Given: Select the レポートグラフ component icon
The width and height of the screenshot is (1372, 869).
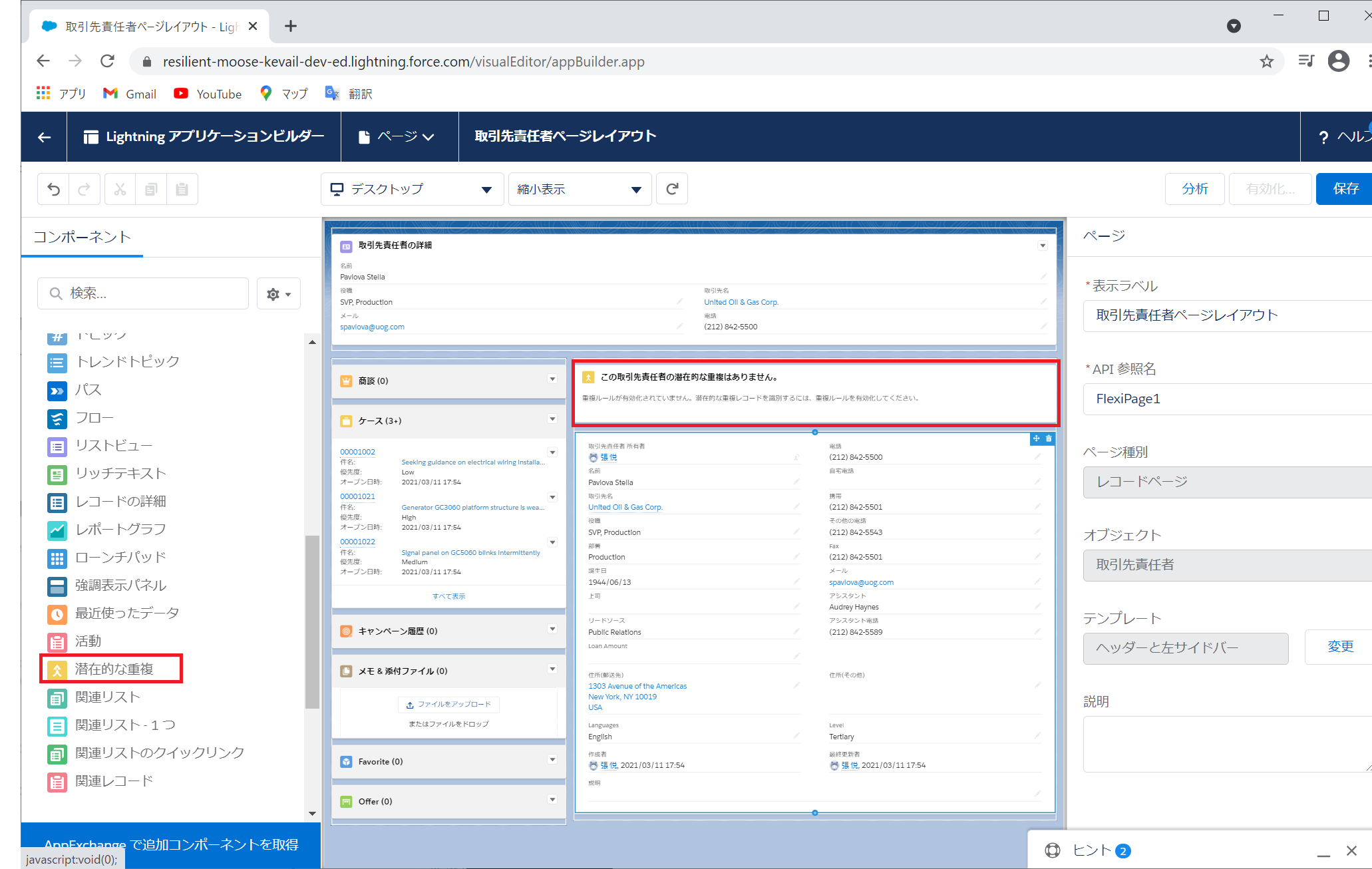Looking at the screenshot, I should coord(57,530).
